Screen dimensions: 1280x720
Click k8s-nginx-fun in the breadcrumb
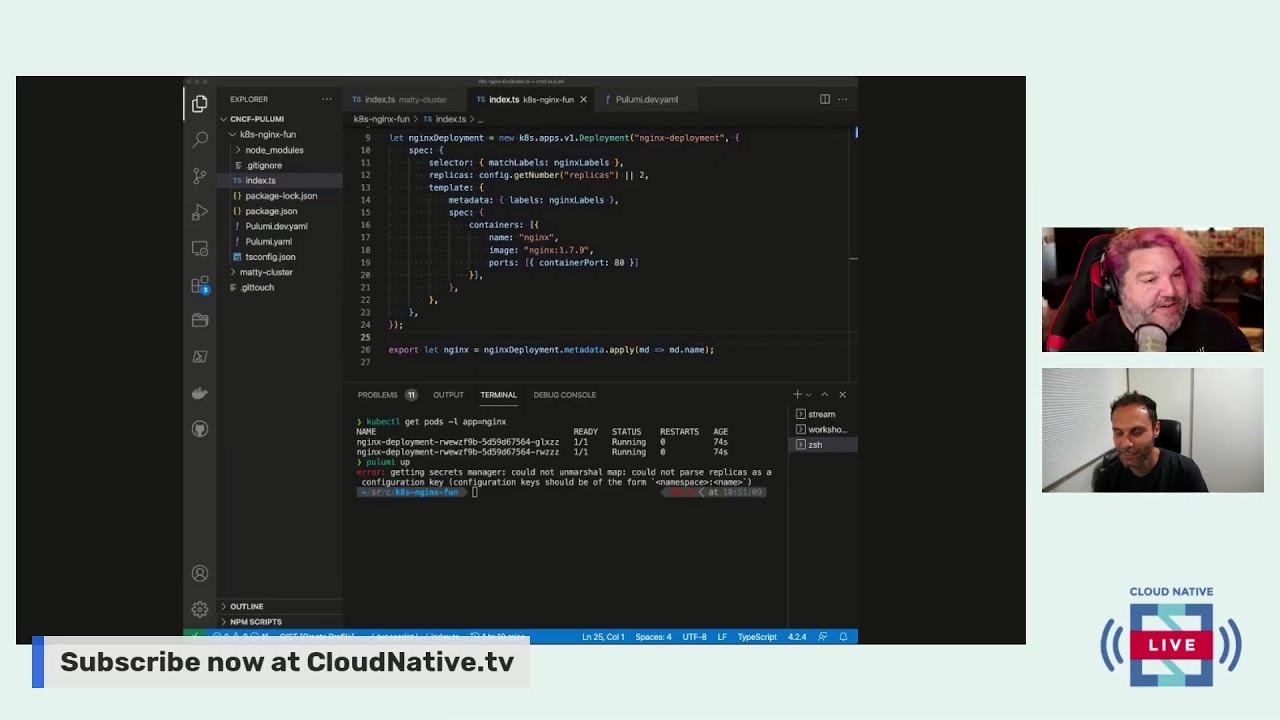point(382,119)
